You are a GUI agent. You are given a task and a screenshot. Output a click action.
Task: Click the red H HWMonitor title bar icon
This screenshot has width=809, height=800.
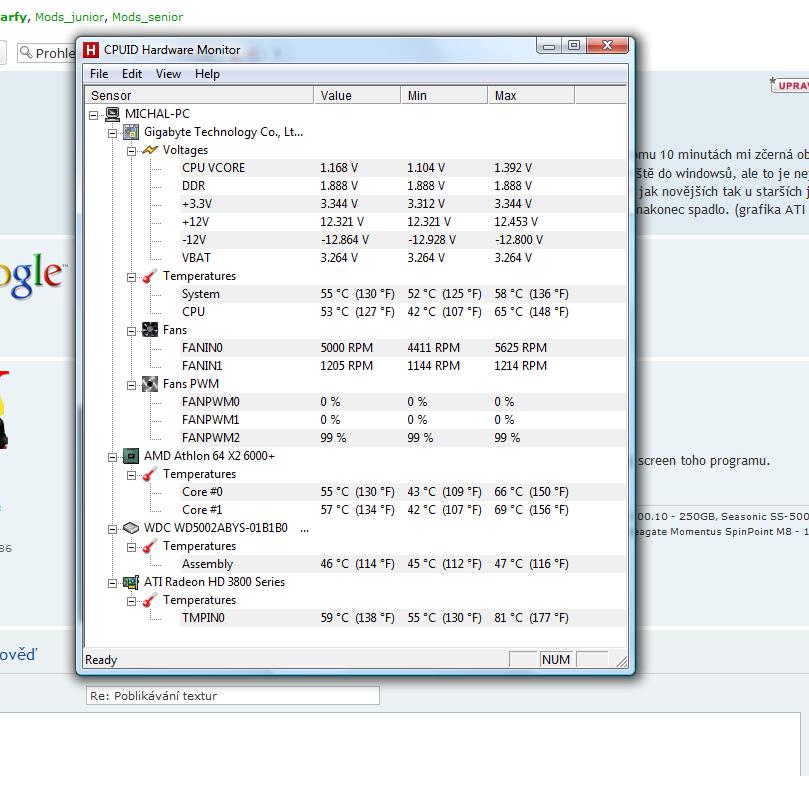[91, 50]
